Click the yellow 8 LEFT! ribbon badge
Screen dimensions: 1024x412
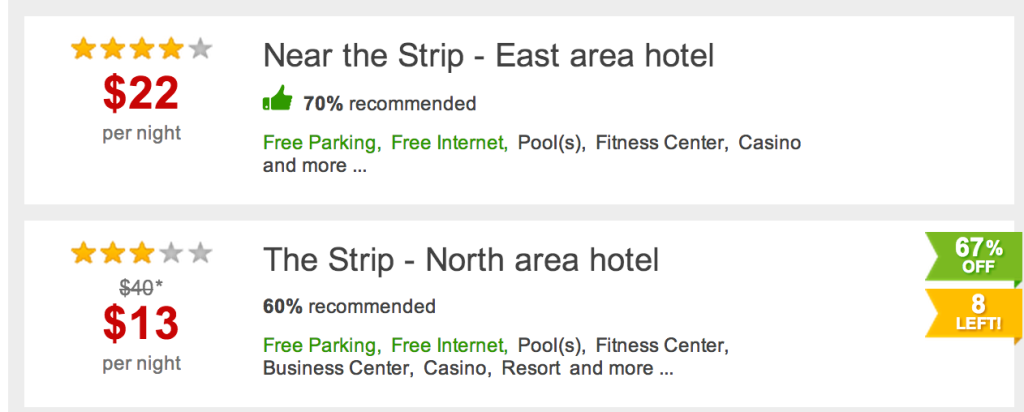(974, 315)
